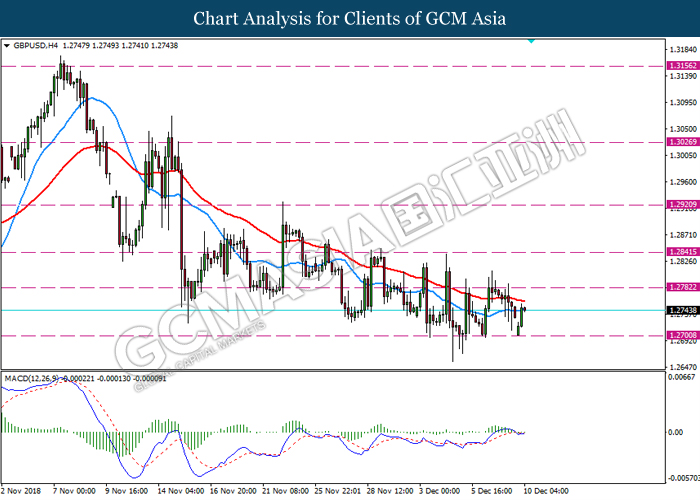
Task: Select the 1.27008 price level label
Action: 683,335
